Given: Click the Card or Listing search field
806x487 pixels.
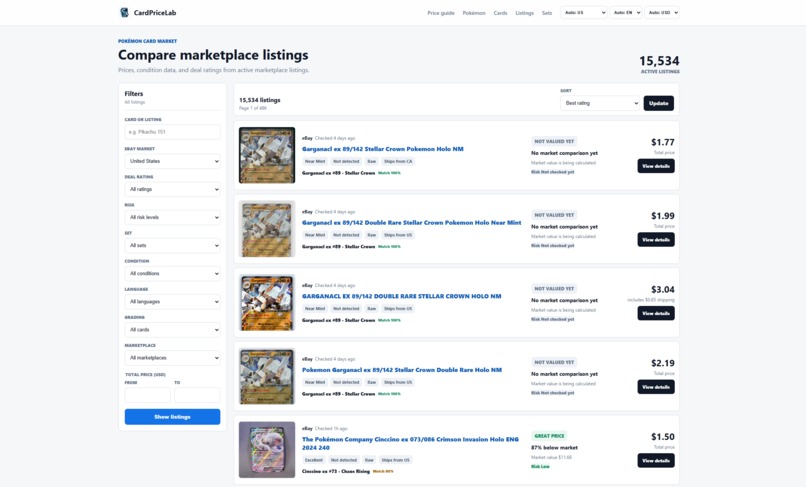Looking at the screenshot, I should [172, 132].
